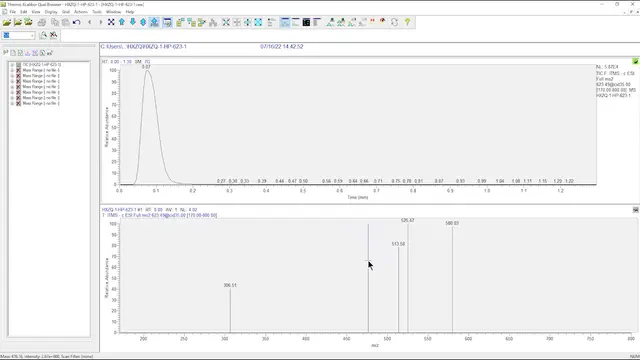Select the TIC tree item in the info panel
Screen dimensions: 640x360
(42, 65)
